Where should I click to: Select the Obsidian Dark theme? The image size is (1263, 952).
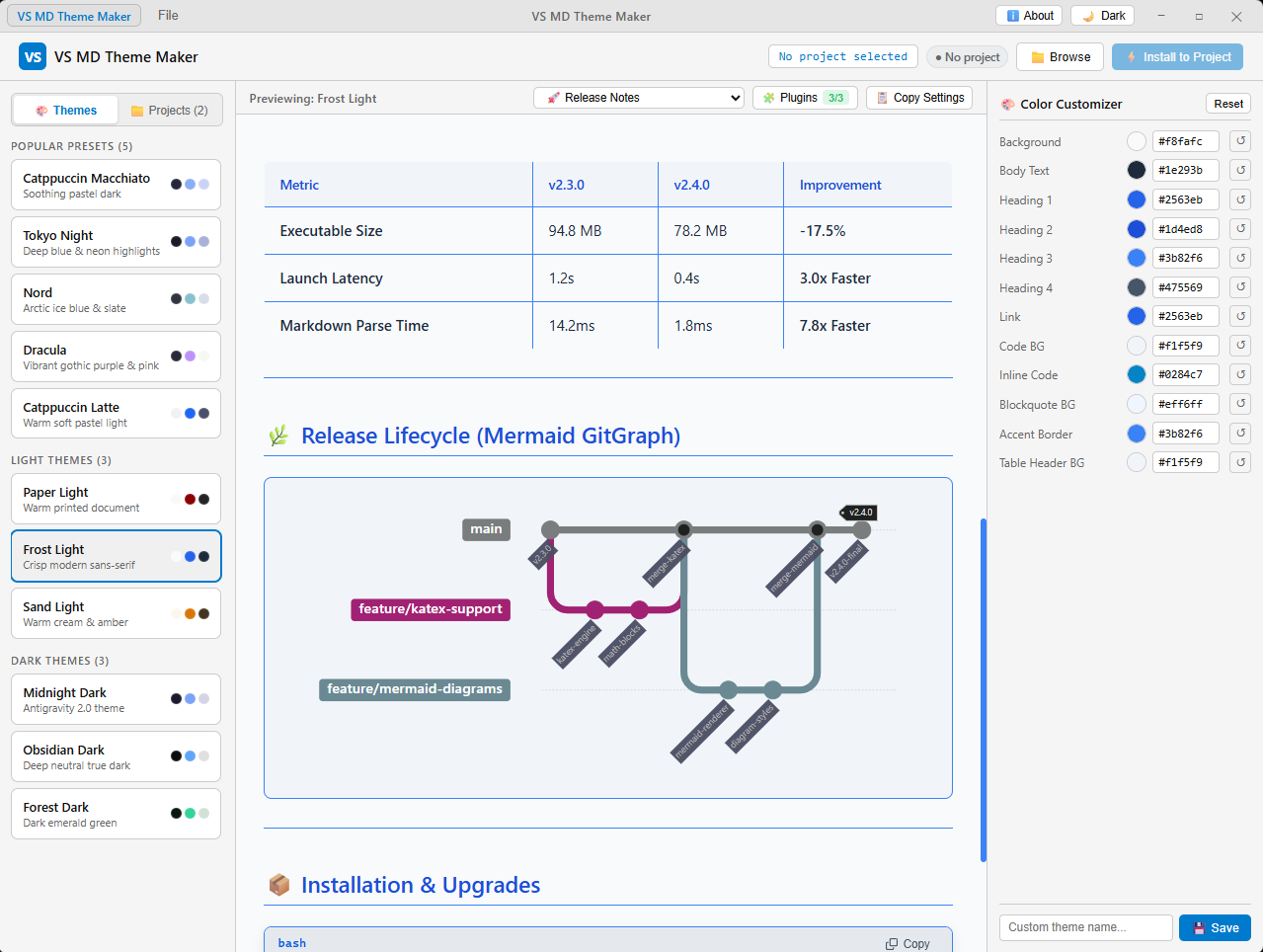pyautogui.click(x=116, y=756)
